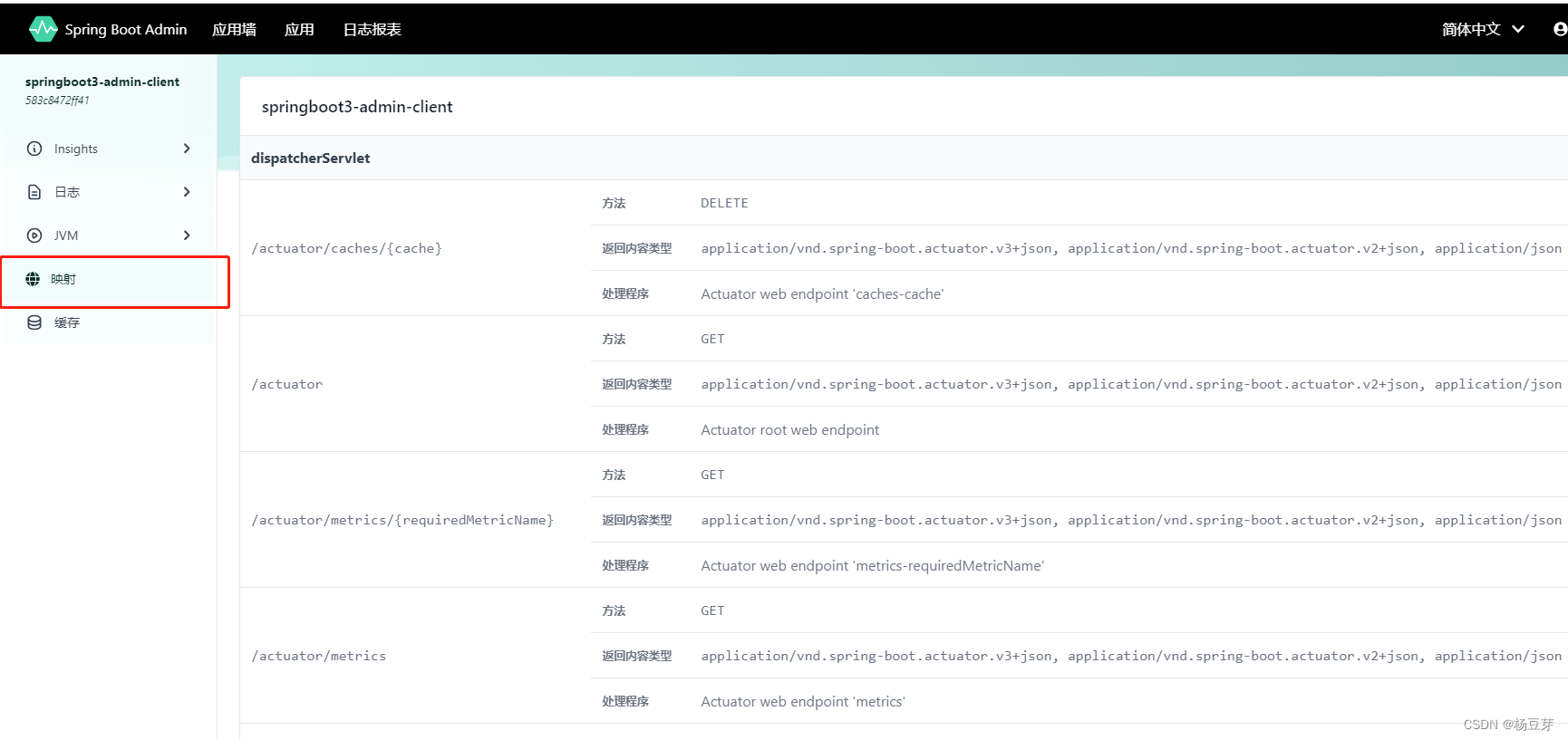This screenshot has width=1568, height=740.
Task: Click the /actuator/metrics path entry
Action: coord(318,656)
